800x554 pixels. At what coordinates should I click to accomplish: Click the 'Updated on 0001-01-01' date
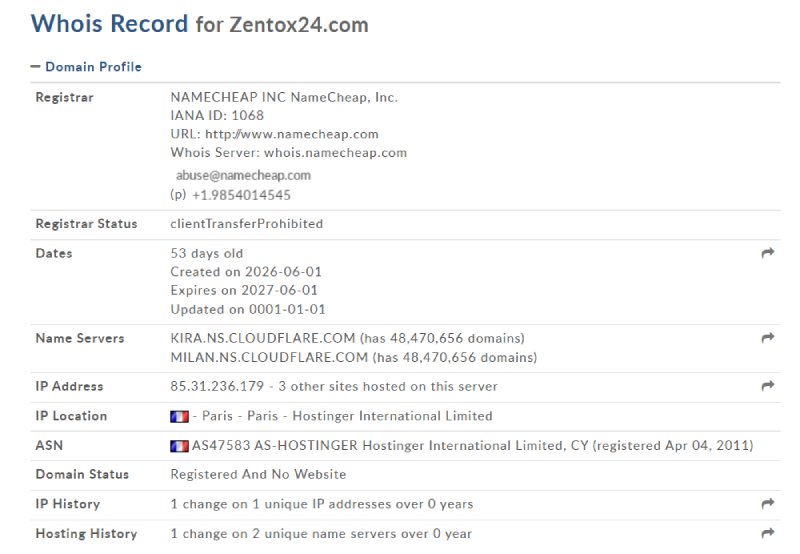[x=248, y=309]
